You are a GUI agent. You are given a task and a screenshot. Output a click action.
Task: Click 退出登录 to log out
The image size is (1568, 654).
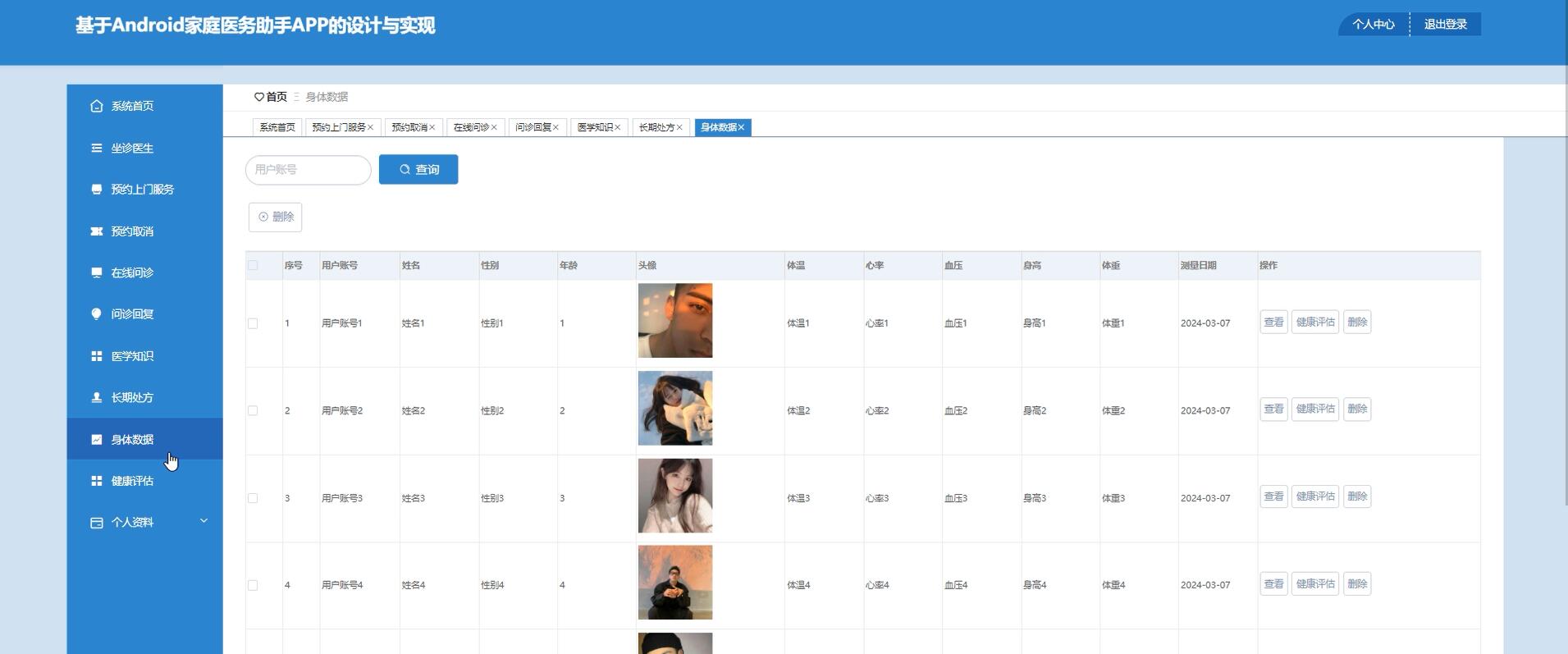point(1446,25)
